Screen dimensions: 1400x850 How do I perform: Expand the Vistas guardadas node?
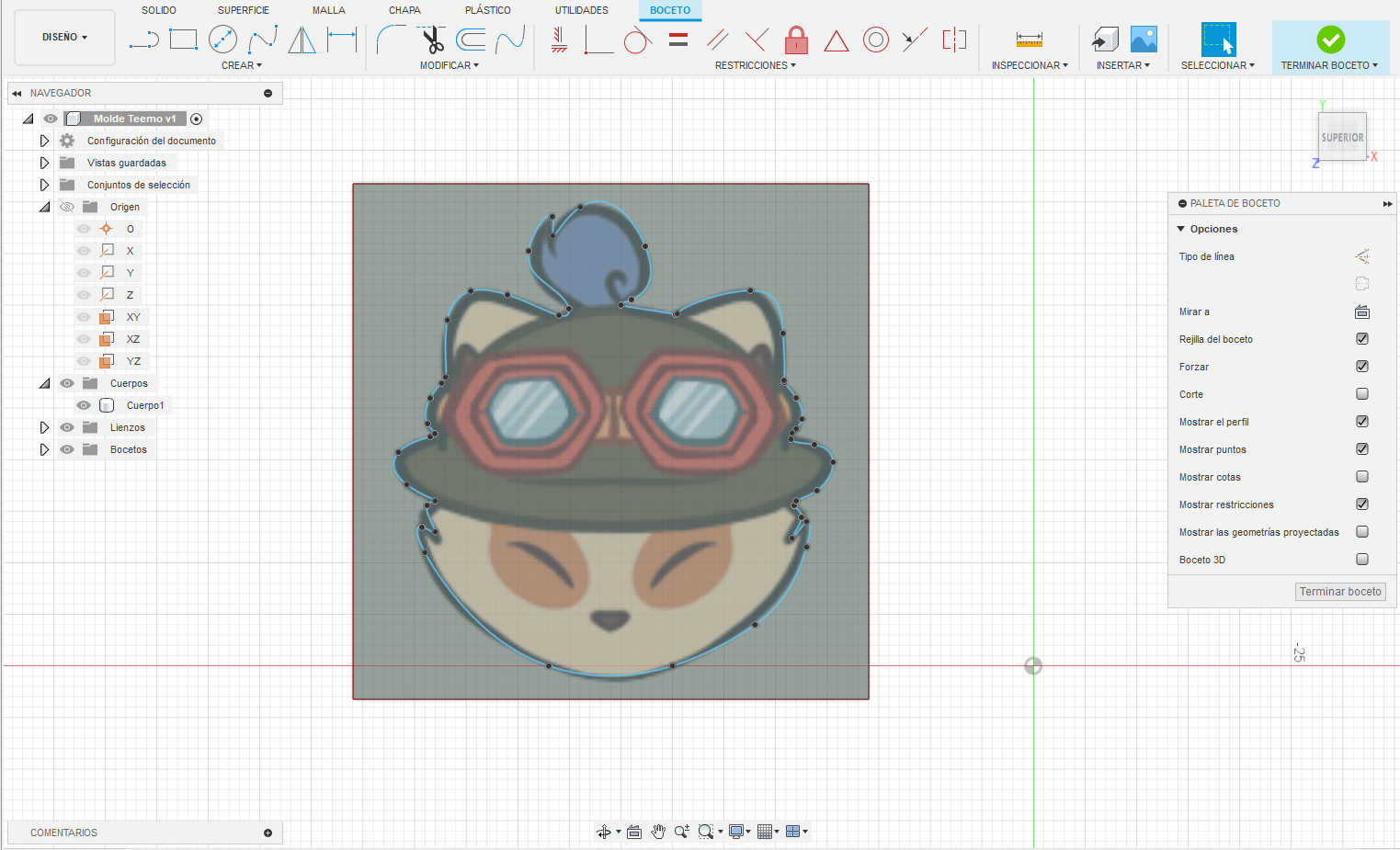click(44, 163)
